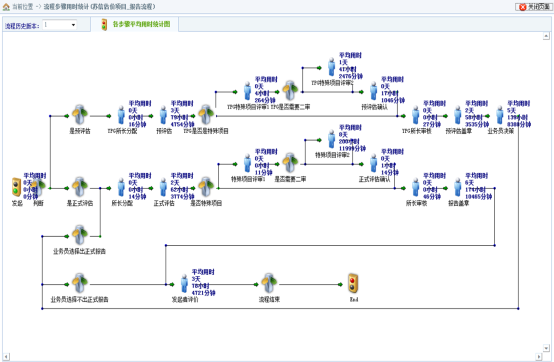Select the 各步骤平均用时统计图 tab
Screen dimensions: 554x362
click(136, 24)
